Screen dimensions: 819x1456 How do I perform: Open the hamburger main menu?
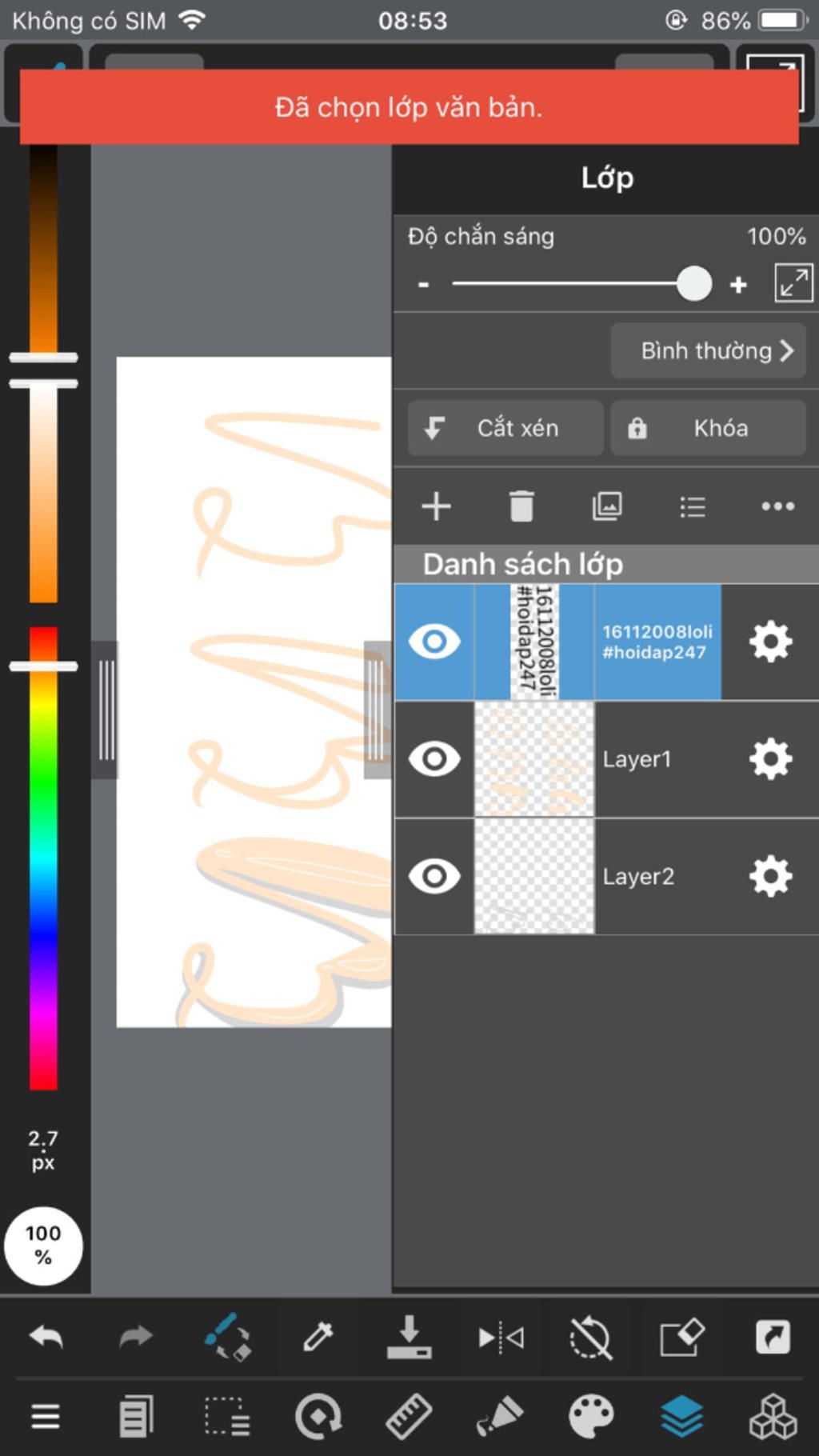click(46, 1417)
